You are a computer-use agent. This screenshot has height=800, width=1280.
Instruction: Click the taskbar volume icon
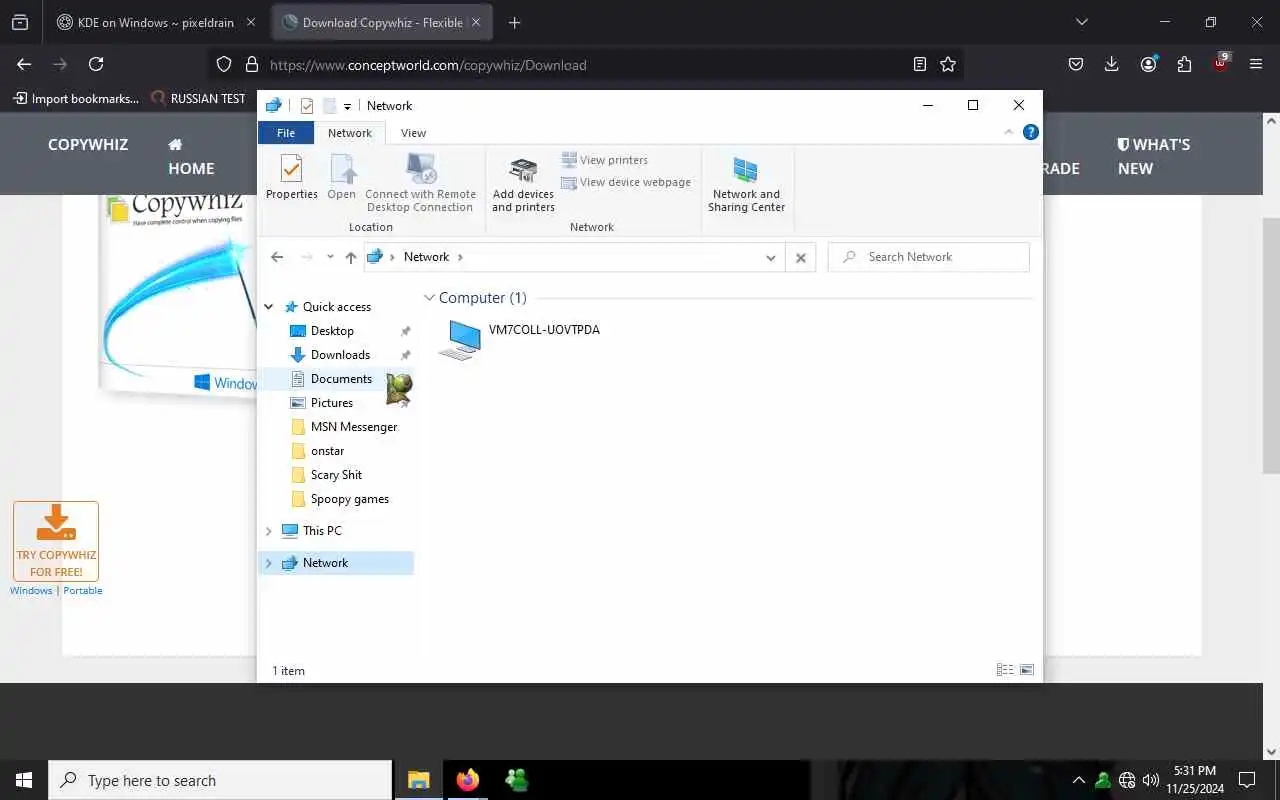pos(1150,780)
